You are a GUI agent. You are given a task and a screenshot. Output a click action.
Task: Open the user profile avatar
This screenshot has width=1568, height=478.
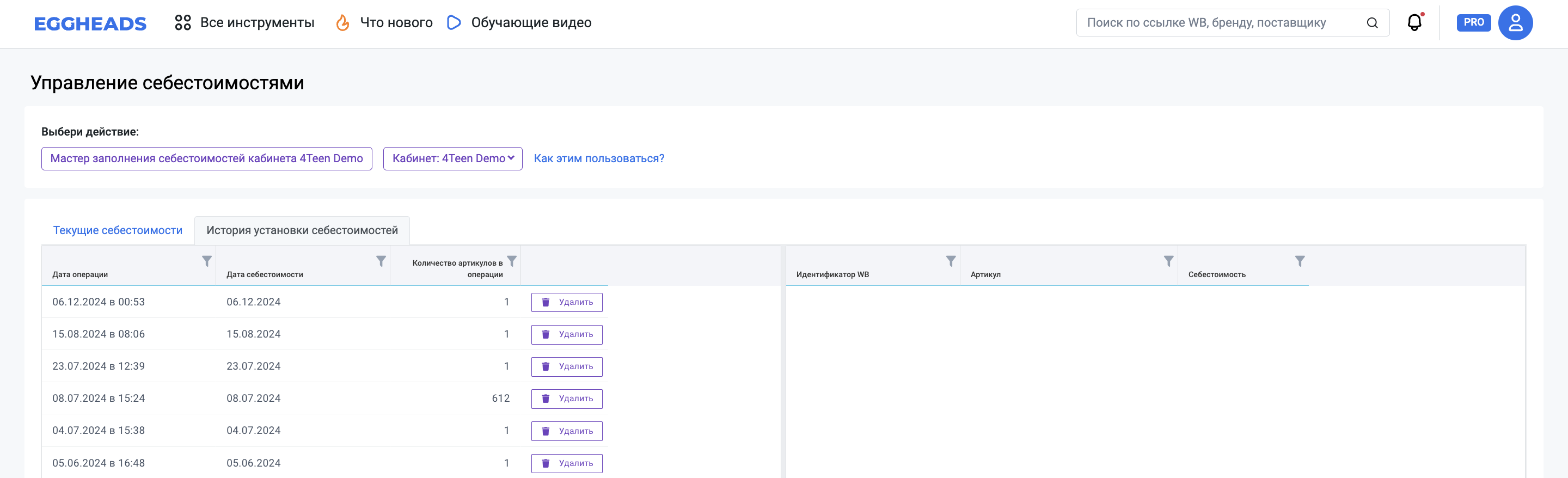(x=1515, y=22)
